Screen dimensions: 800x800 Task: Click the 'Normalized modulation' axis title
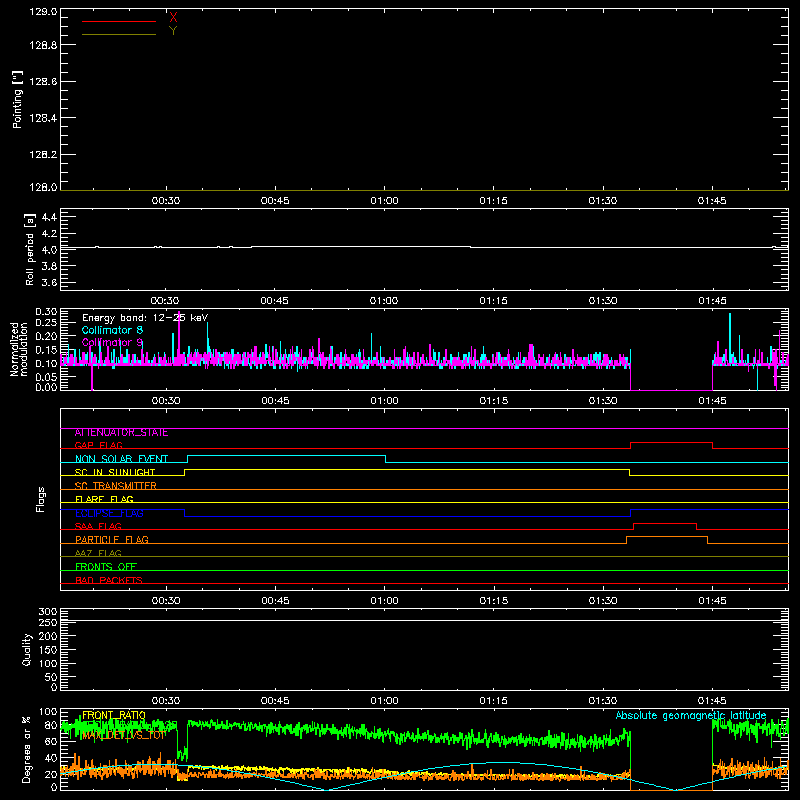(x=19, y=349)
